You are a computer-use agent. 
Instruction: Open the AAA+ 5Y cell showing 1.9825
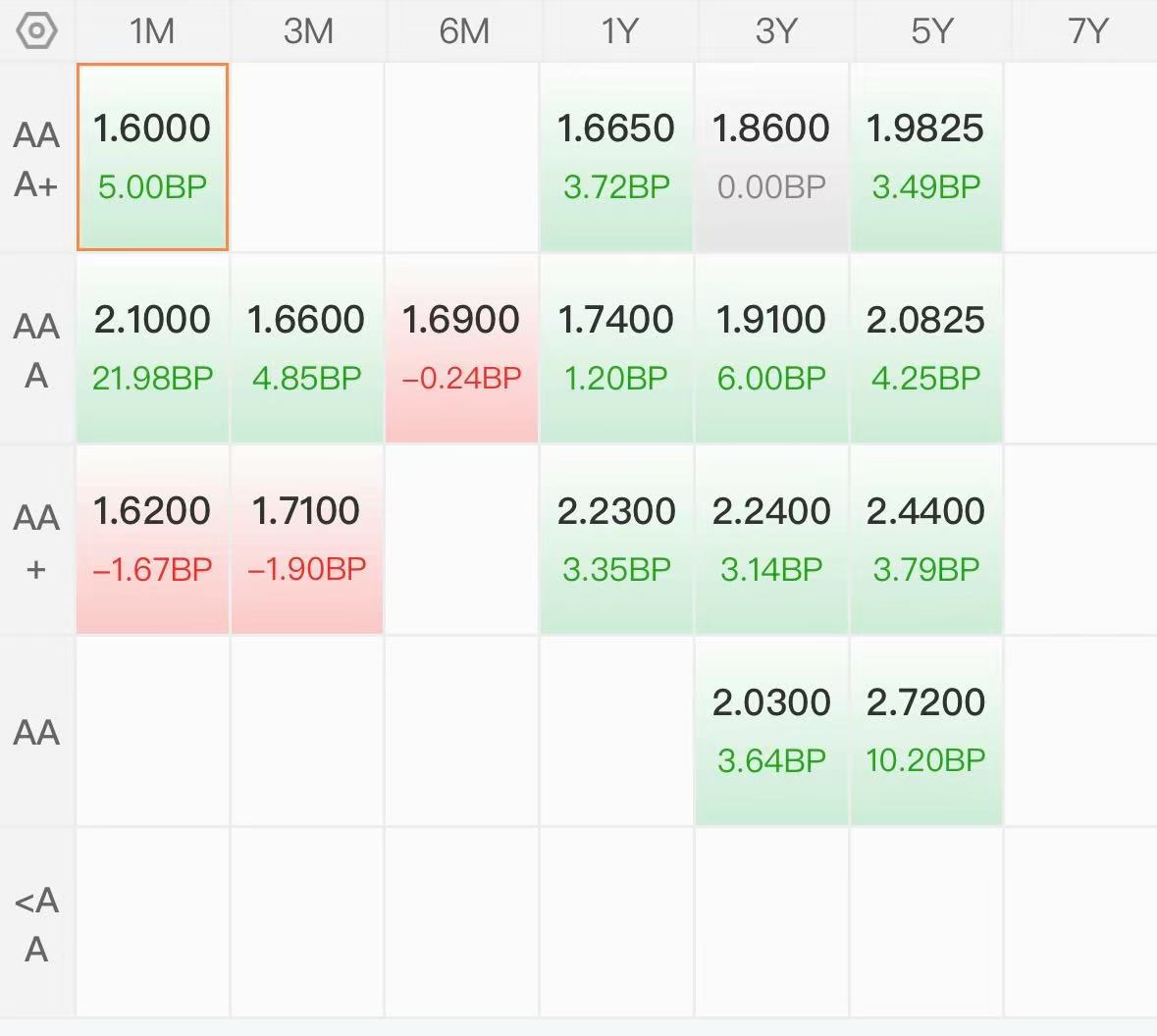[926, 157]
